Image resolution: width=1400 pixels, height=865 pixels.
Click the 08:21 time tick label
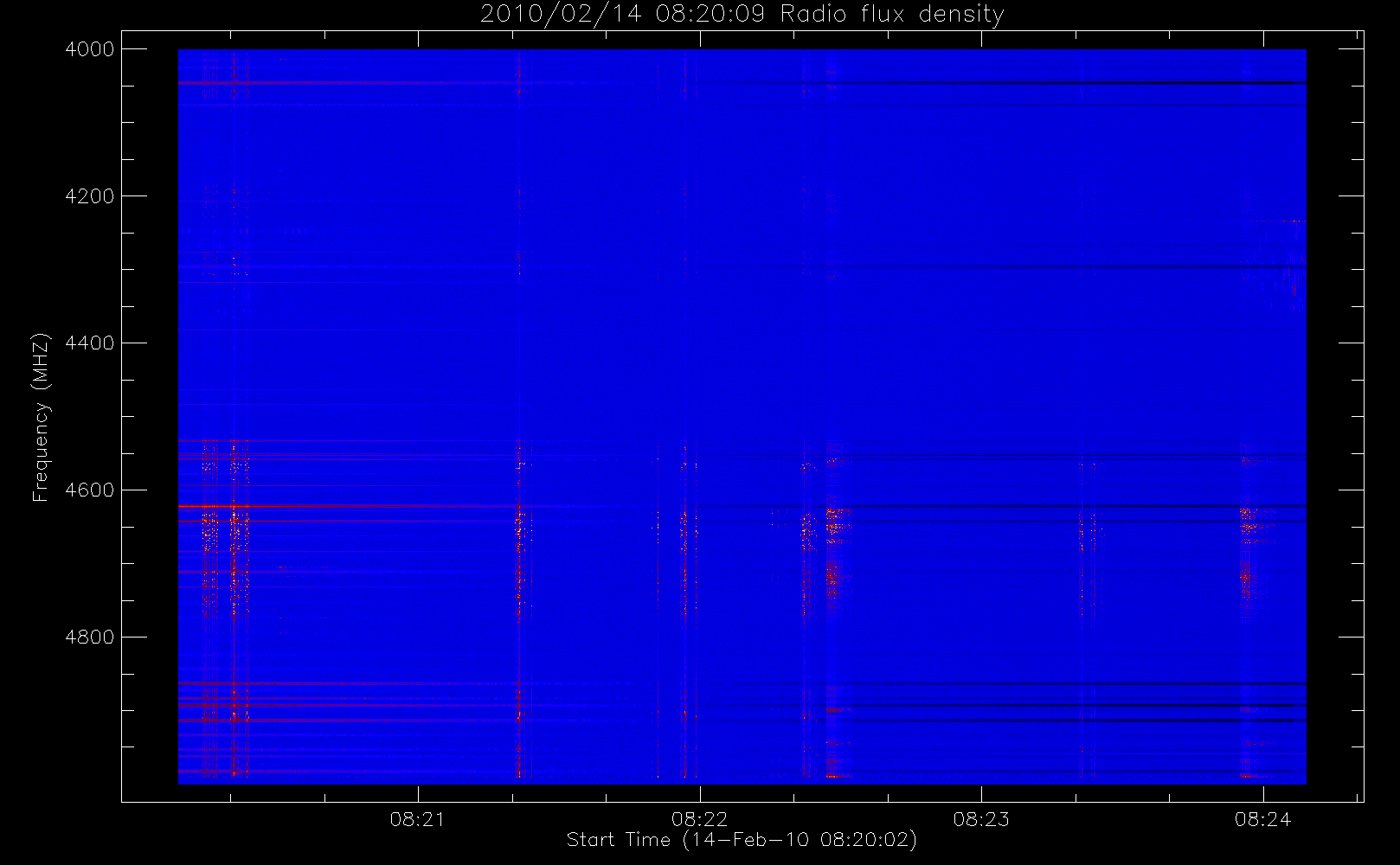pos(418,819)
